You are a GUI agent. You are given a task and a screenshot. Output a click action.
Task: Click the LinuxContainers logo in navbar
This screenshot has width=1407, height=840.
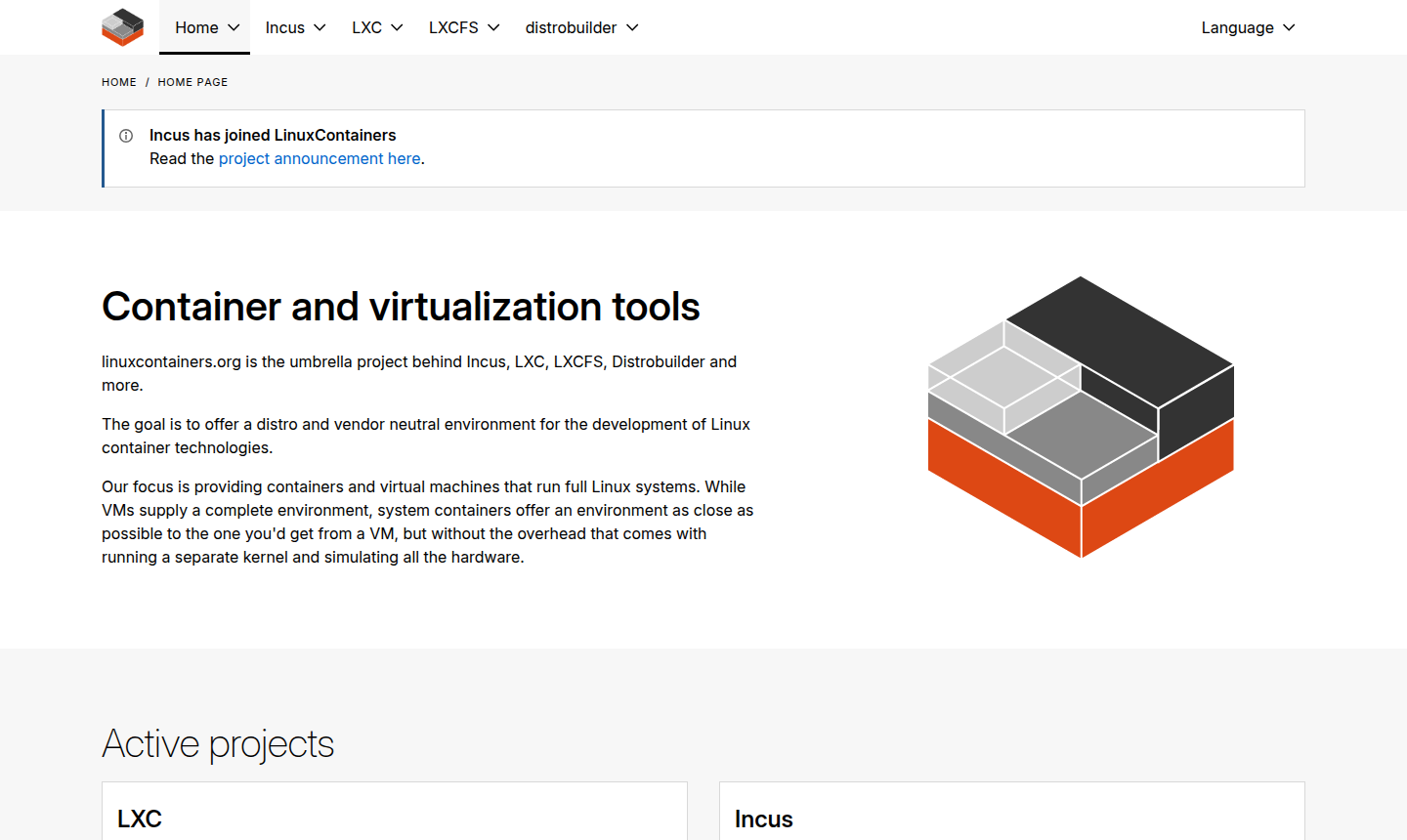click(122, 27)
